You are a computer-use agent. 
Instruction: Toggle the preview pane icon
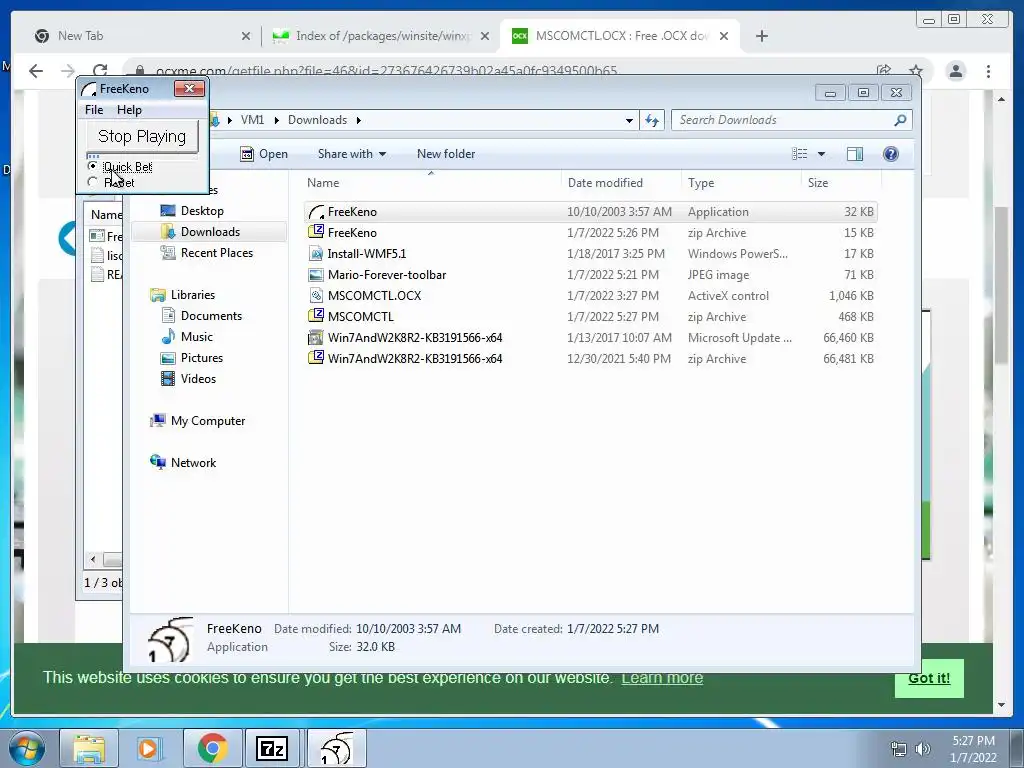855,154
